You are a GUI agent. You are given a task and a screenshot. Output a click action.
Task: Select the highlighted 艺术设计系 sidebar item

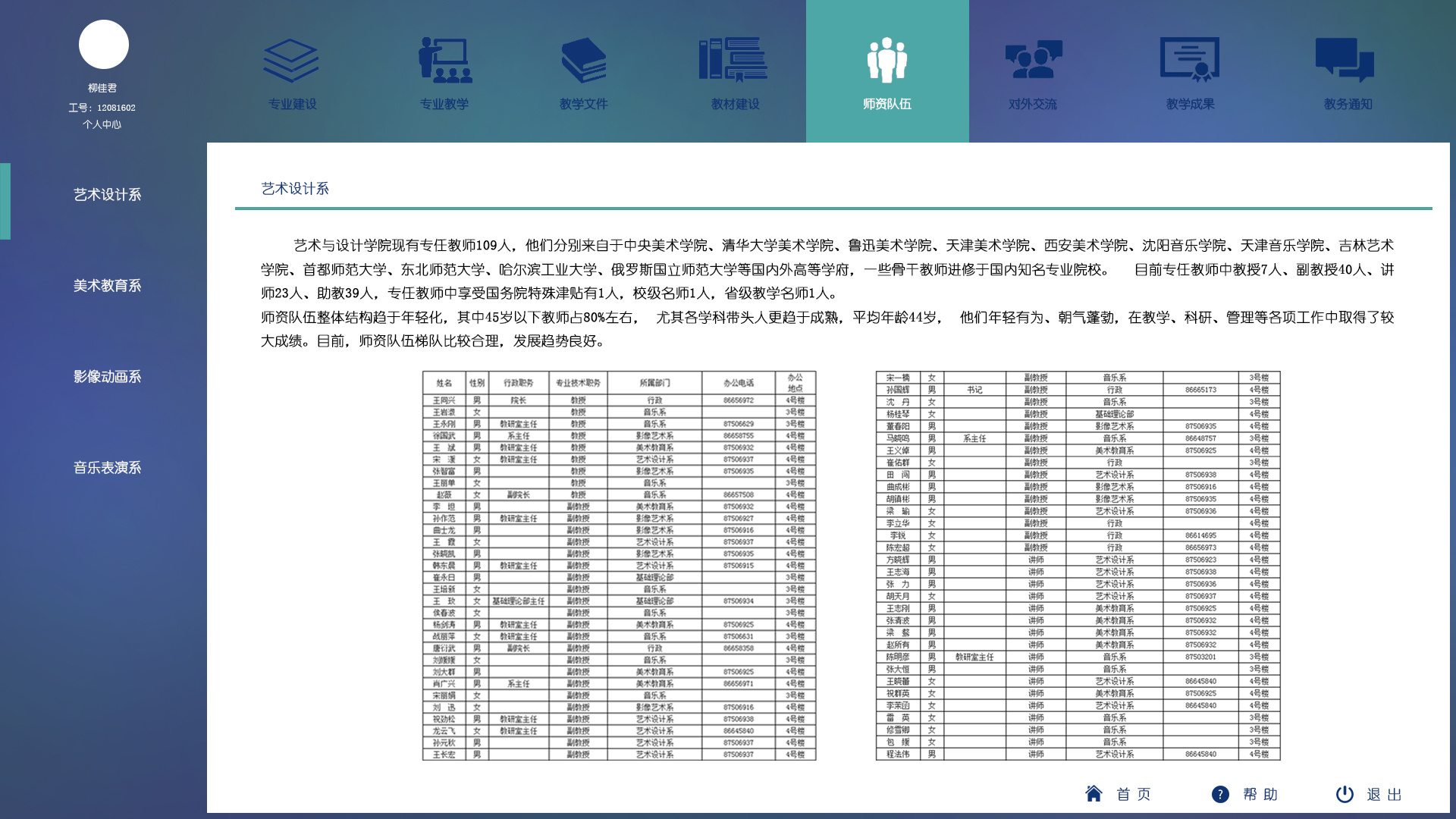pos(106,195)
